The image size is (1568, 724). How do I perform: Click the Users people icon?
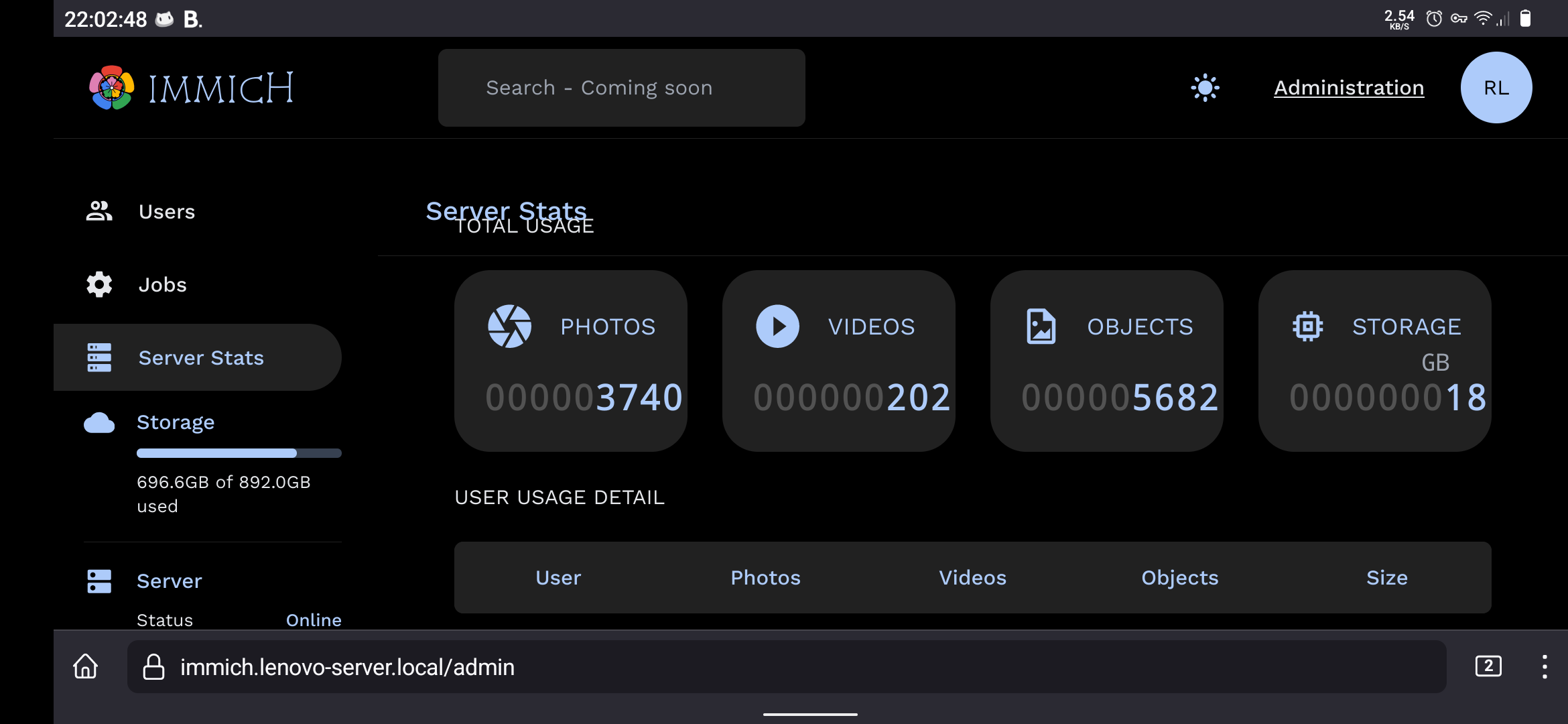(x=99, y=212)
